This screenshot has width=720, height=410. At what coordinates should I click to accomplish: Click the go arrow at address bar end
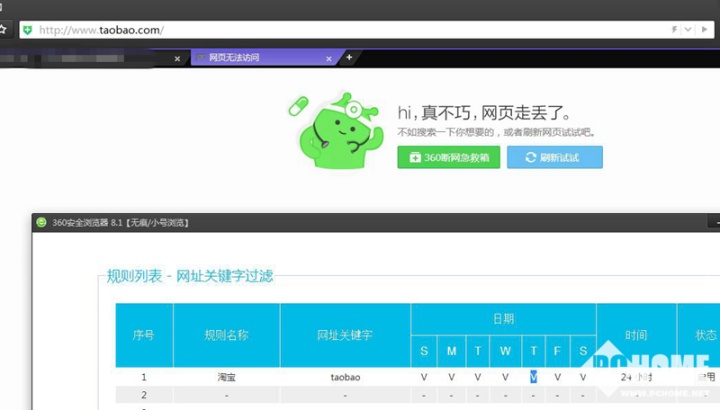click(x=704, y=30)
